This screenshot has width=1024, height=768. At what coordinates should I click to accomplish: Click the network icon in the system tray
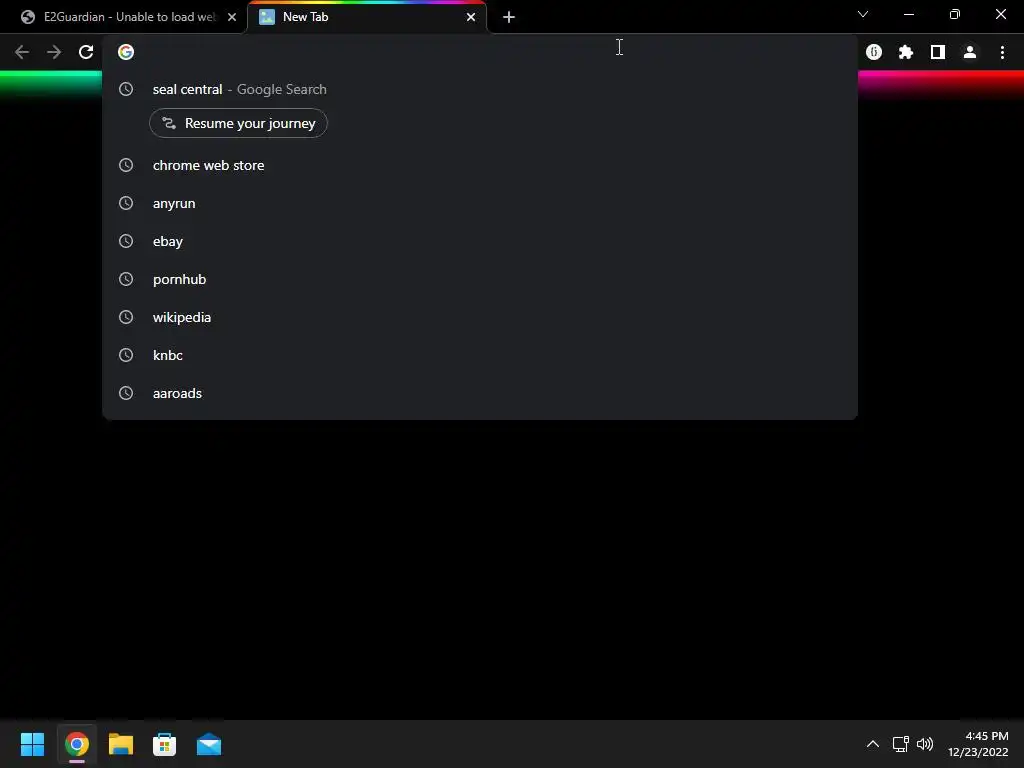[x=901, y=744]
